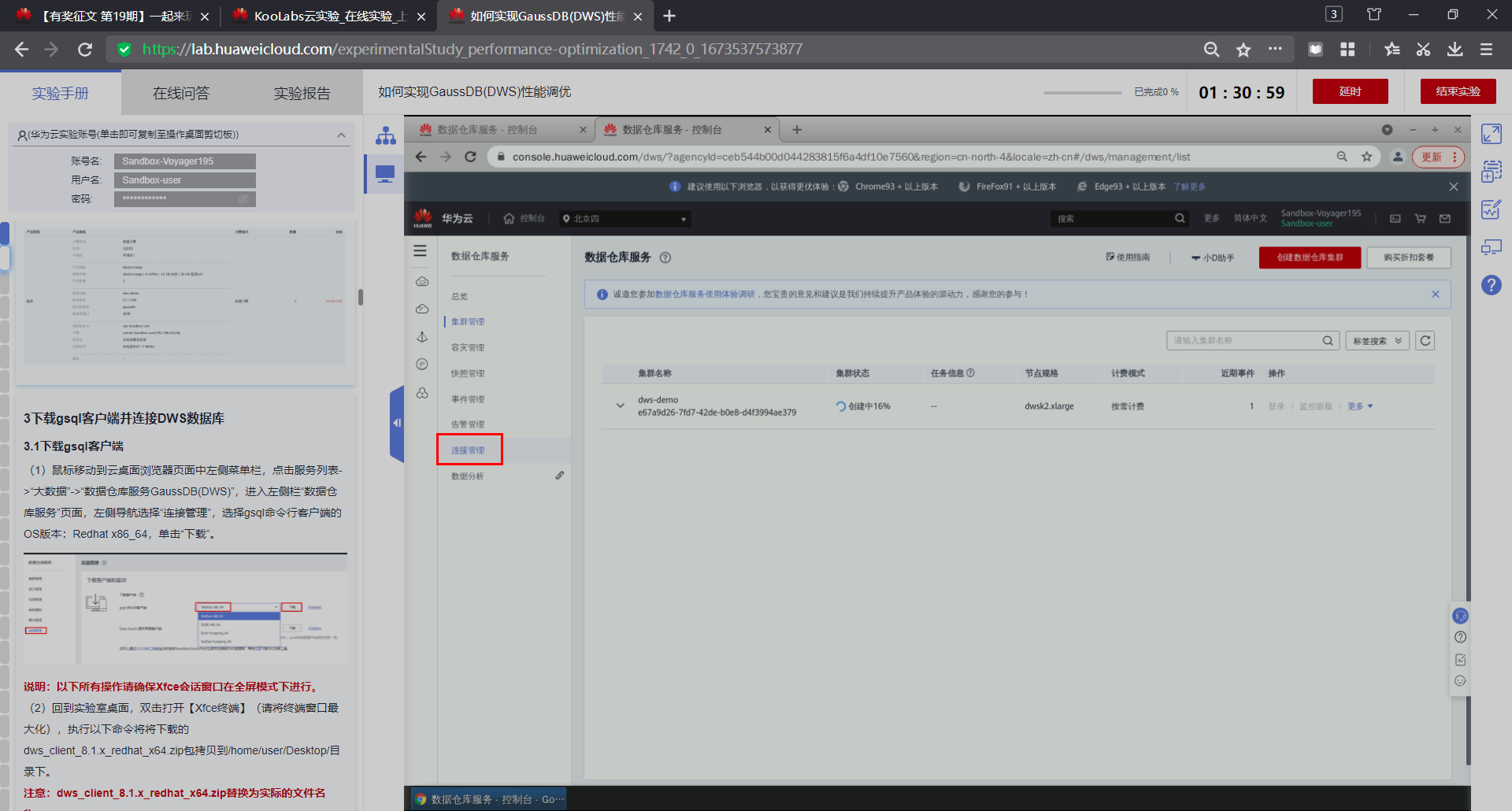Refresh the cluster list

(x=1425, y=341)
